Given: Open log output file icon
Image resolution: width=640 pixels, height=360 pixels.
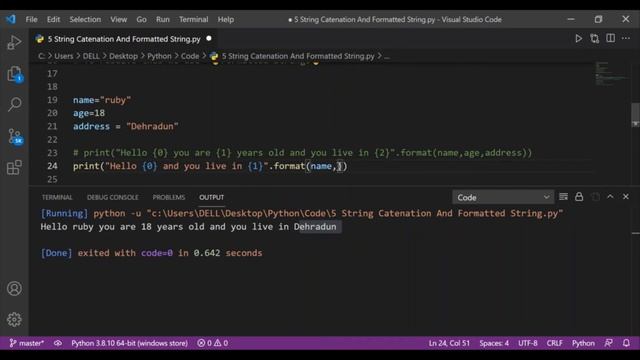Looking at the screenshot, I should coord(595,197).
